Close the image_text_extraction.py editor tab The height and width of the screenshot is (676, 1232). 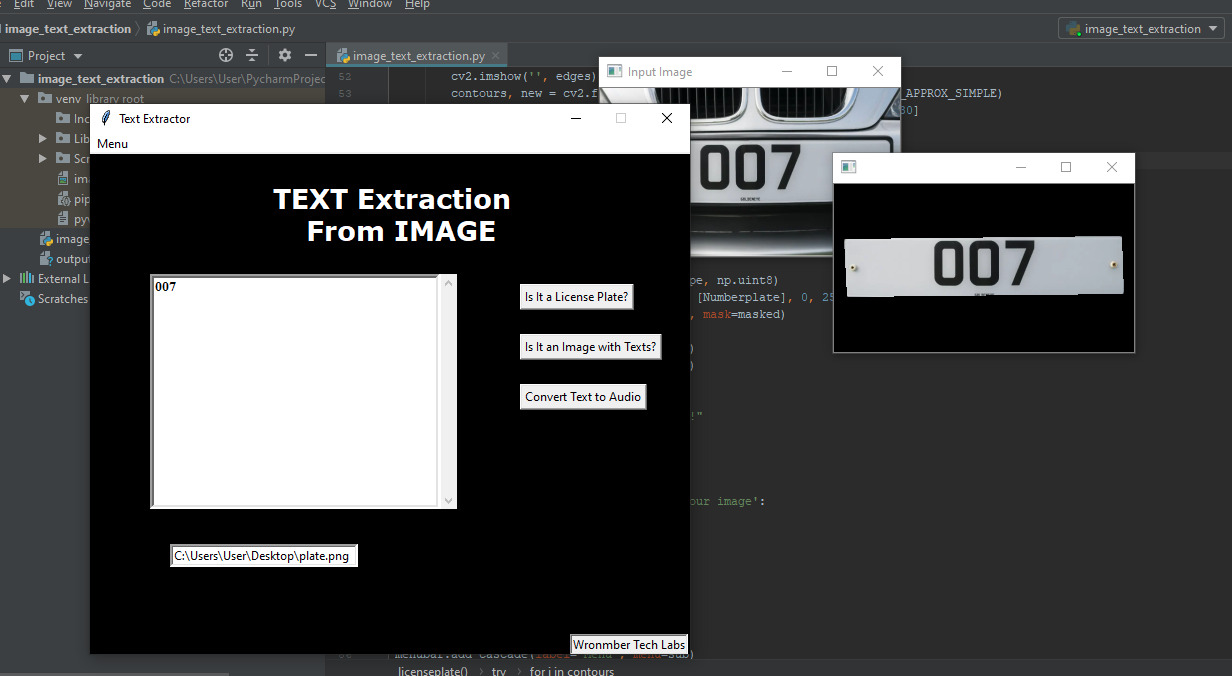point(495,56)
